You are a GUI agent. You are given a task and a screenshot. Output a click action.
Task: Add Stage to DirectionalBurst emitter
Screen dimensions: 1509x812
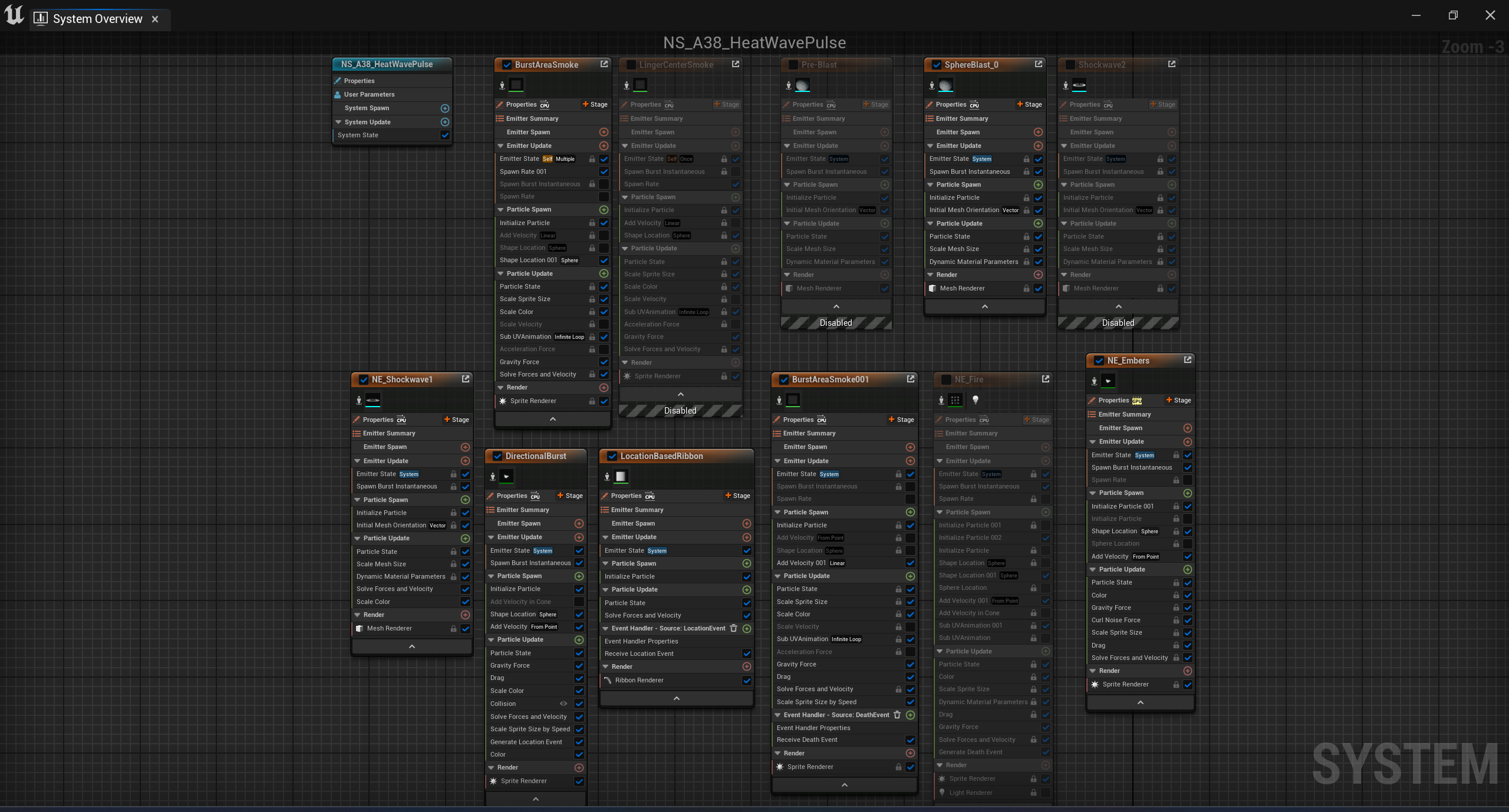point(570,496)
